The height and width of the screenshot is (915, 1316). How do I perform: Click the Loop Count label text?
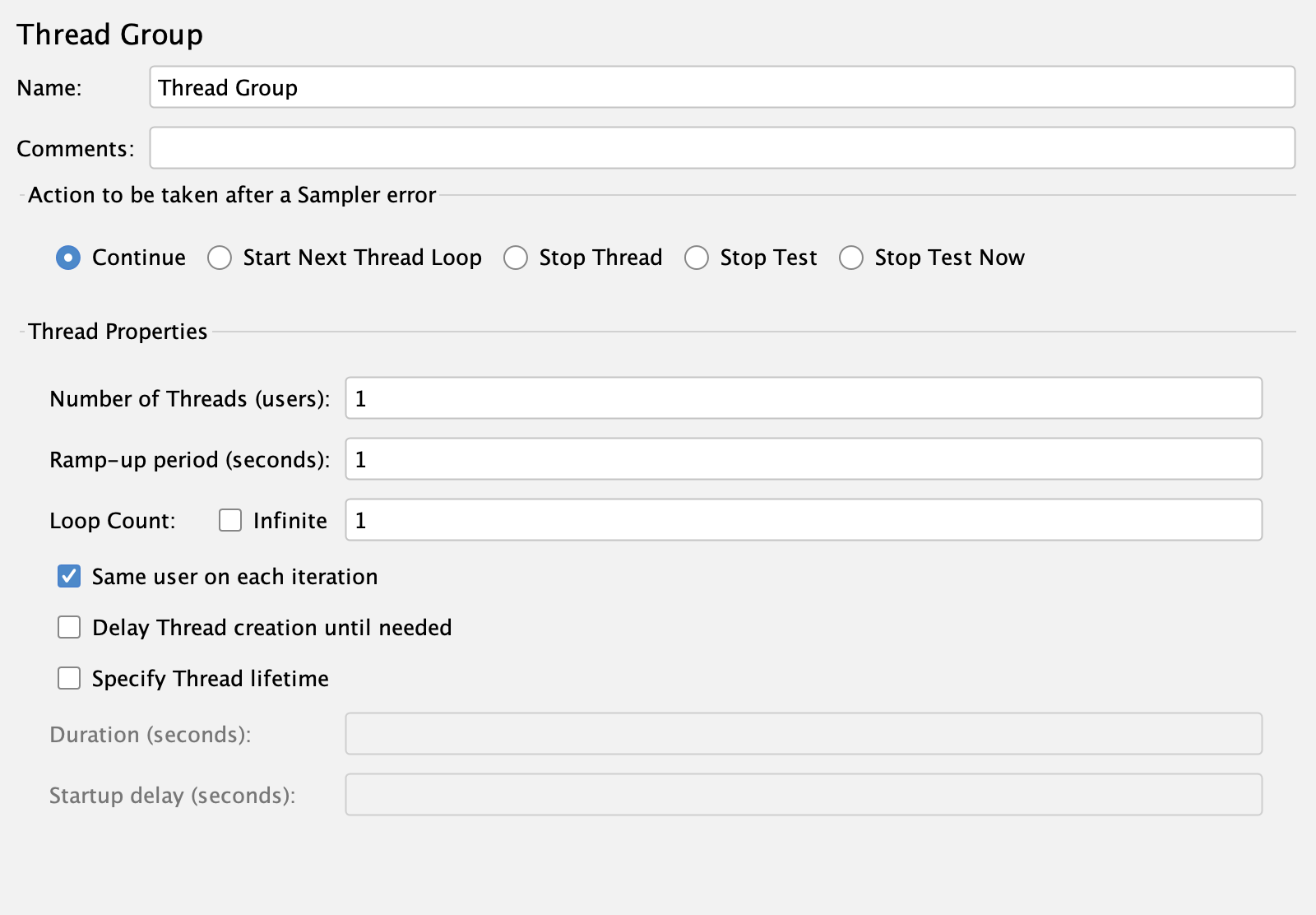(112, 521)
